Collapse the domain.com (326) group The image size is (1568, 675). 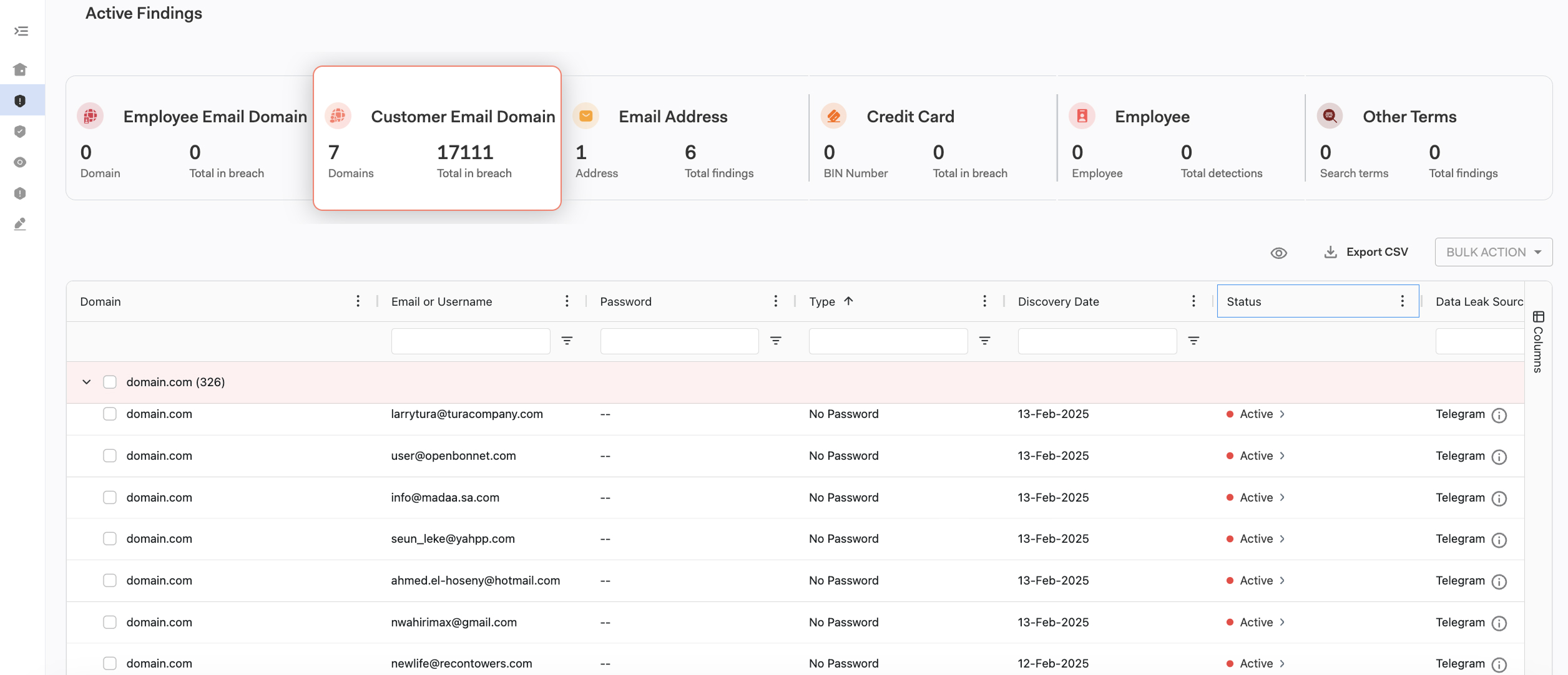click(87, 382)
